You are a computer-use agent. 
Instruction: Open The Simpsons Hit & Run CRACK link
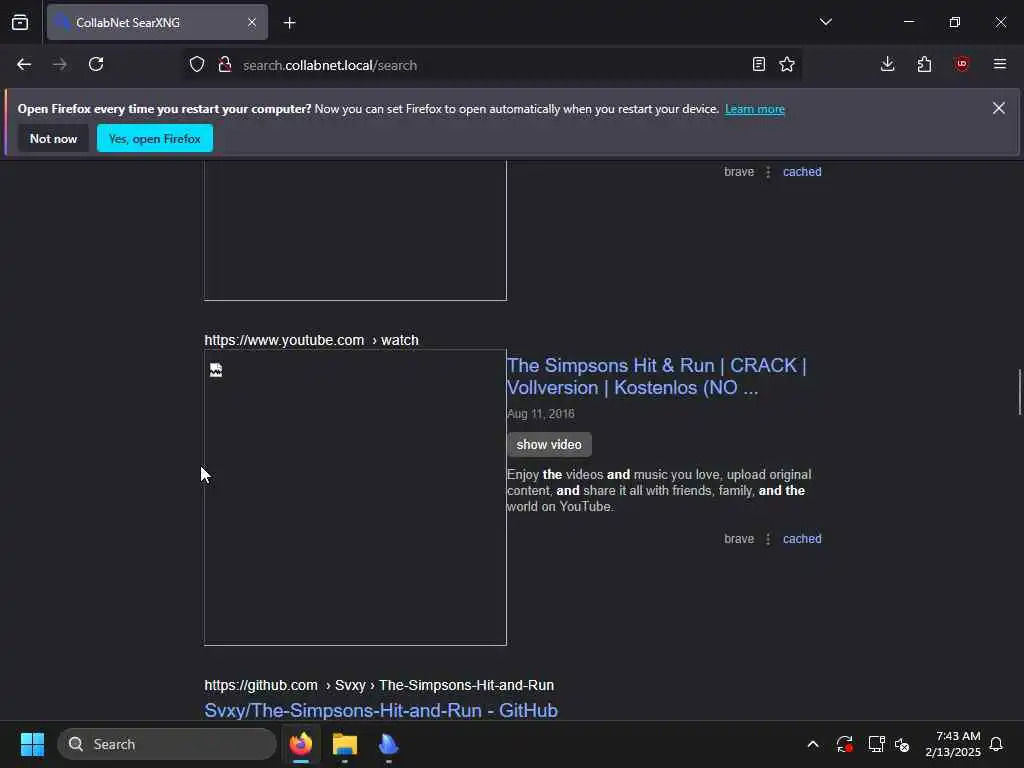point(656,376)
